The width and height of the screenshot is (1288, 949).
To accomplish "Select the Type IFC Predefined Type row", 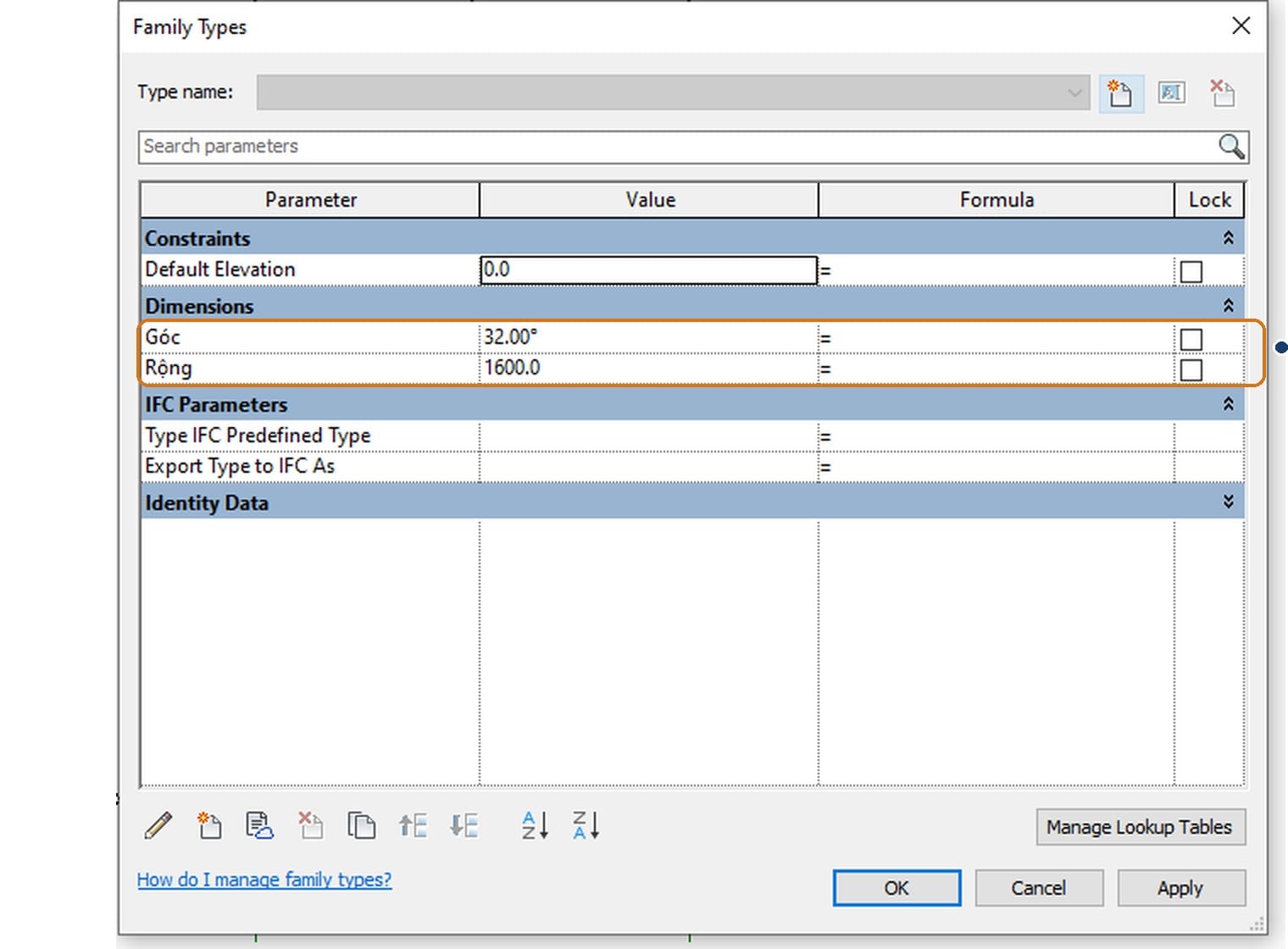I will click(691, 436).
